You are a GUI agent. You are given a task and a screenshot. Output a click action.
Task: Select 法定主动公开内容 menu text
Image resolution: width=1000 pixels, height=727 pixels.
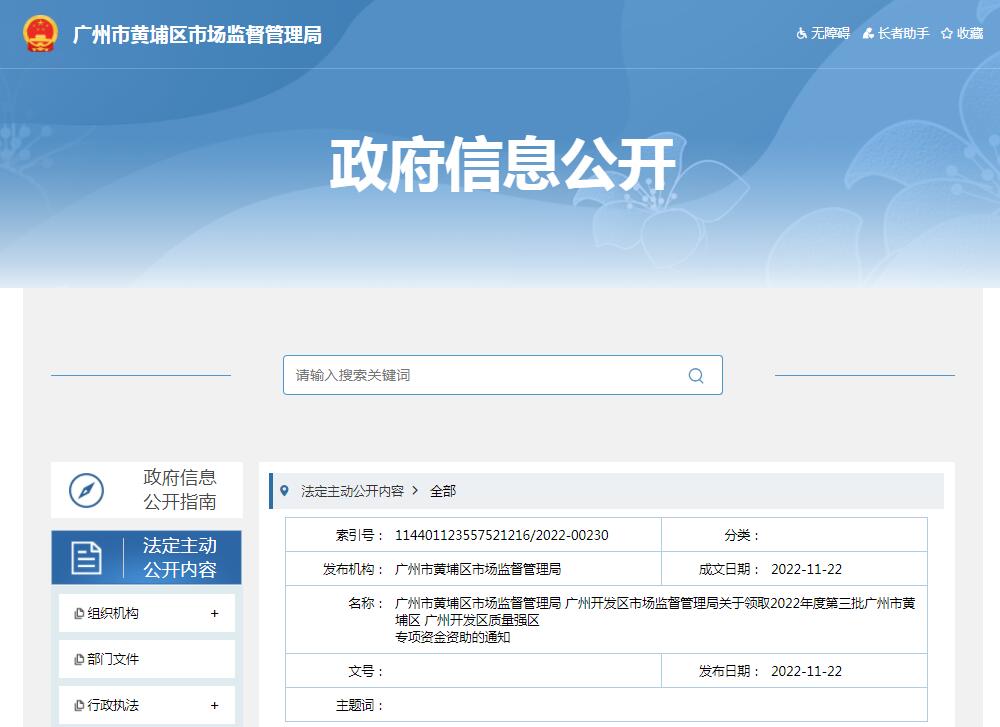pyautogui.click(x=180, y=558)
